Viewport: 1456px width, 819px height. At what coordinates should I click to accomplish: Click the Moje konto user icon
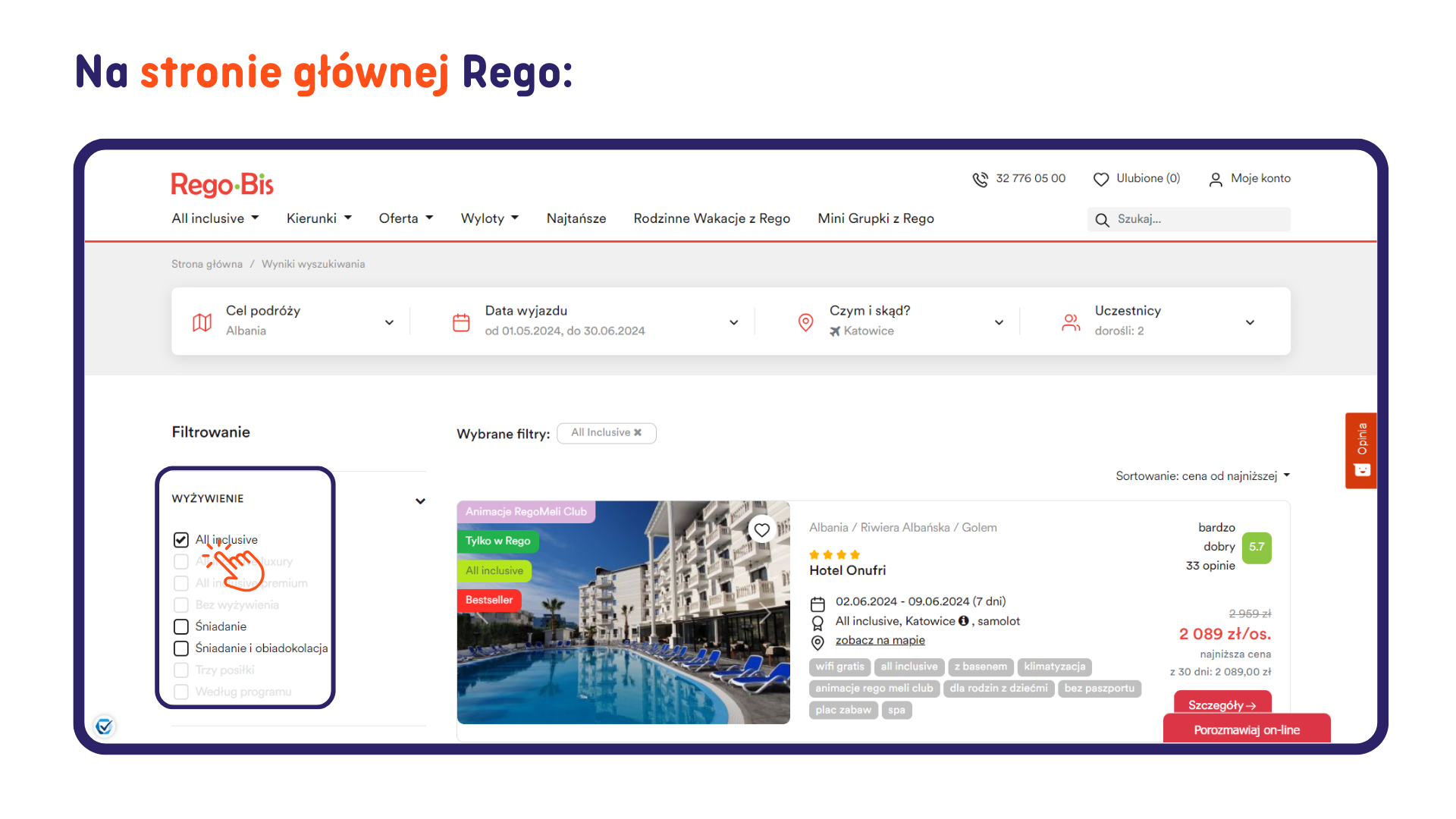coord(1216,179)
